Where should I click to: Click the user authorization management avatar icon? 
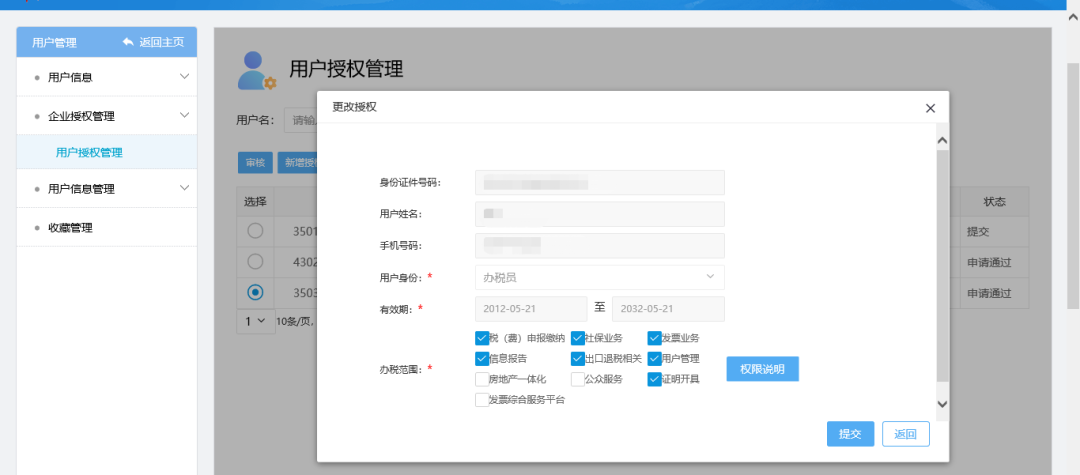pyautogui.click(x=256, y=70)
